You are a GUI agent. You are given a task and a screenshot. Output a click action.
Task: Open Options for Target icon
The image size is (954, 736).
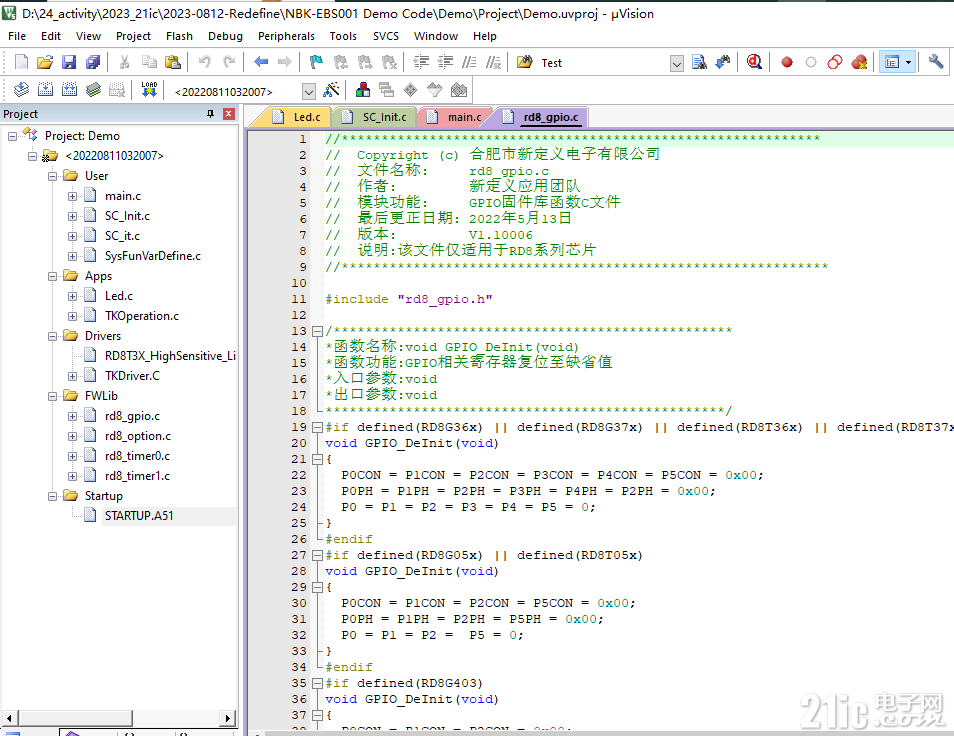tap(332, 90)
